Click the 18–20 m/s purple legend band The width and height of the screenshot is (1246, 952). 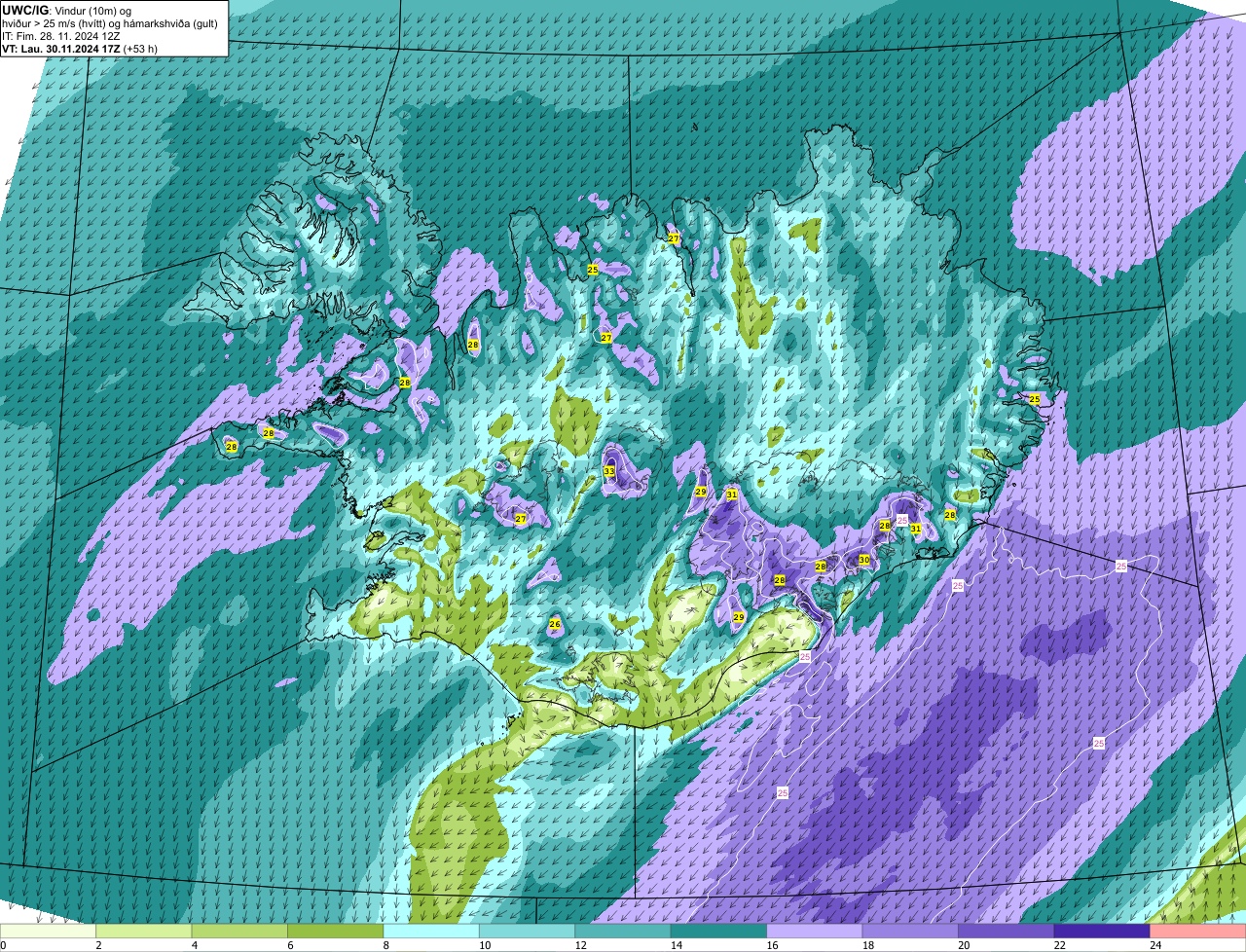click(911, 931)
